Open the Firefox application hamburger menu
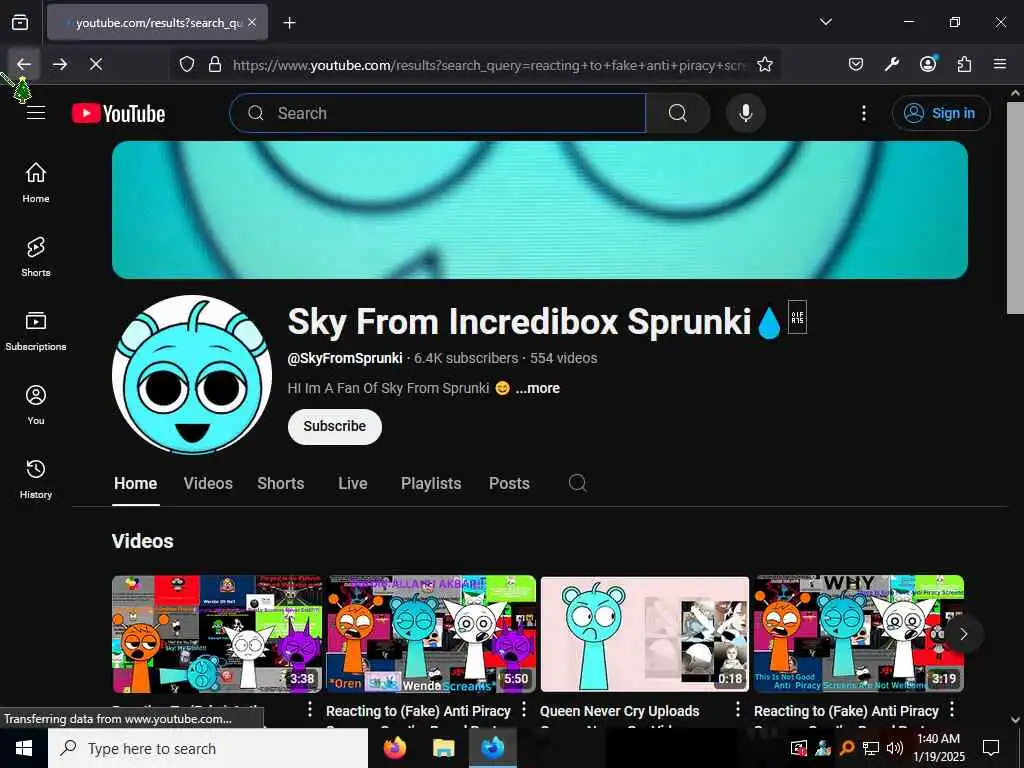Image resolution: width=1024 pixels, height=768 pixels. tap(1000, 64)
